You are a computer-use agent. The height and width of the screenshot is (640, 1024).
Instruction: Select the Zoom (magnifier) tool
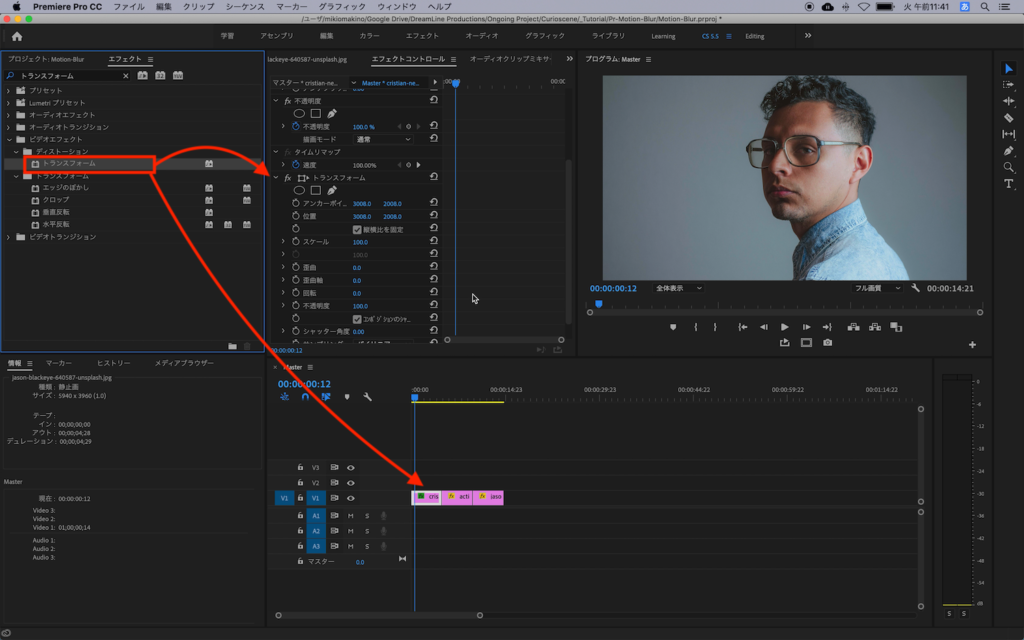pos(1008,167)
